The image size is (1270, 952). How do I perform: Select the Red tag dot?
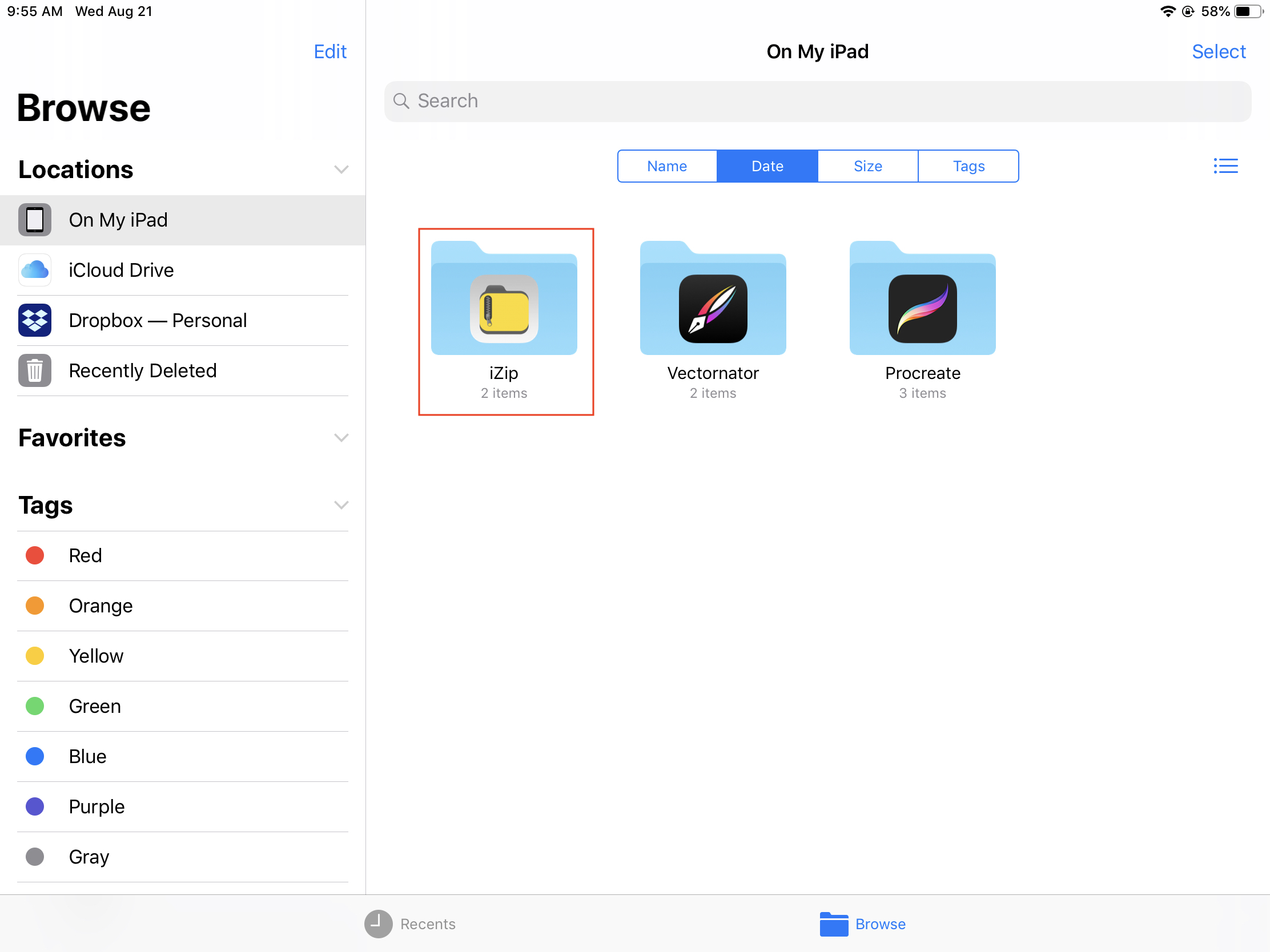(34, 555)
